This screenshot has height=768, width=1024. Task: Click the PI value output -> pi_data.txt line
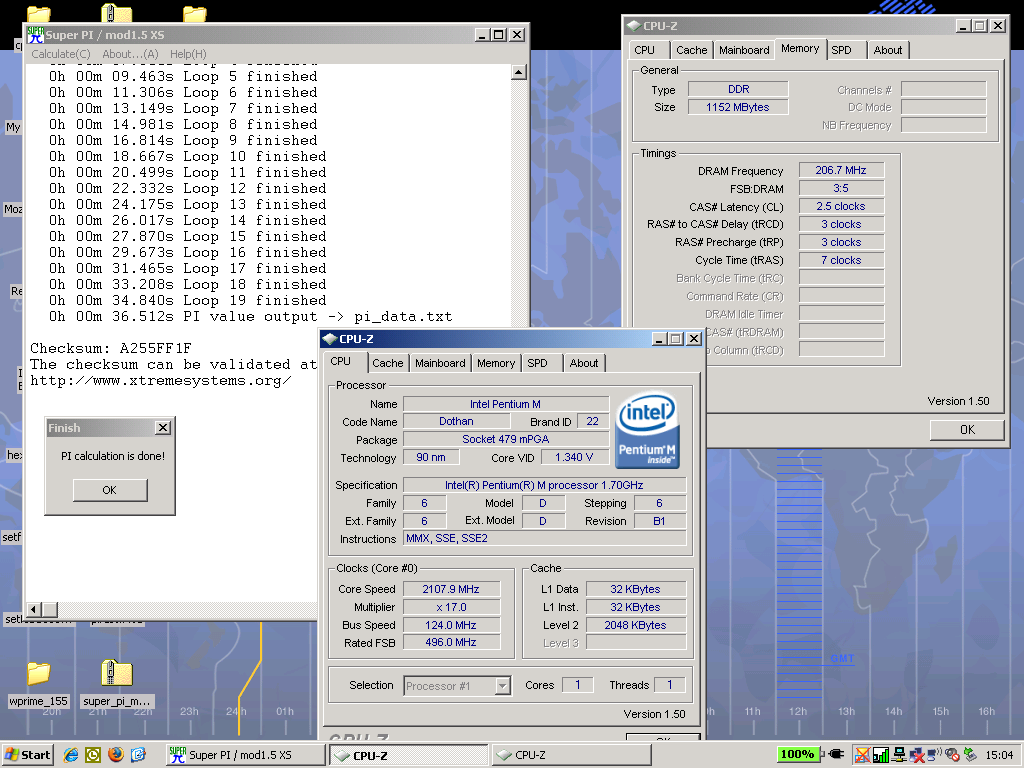point(250,317)
